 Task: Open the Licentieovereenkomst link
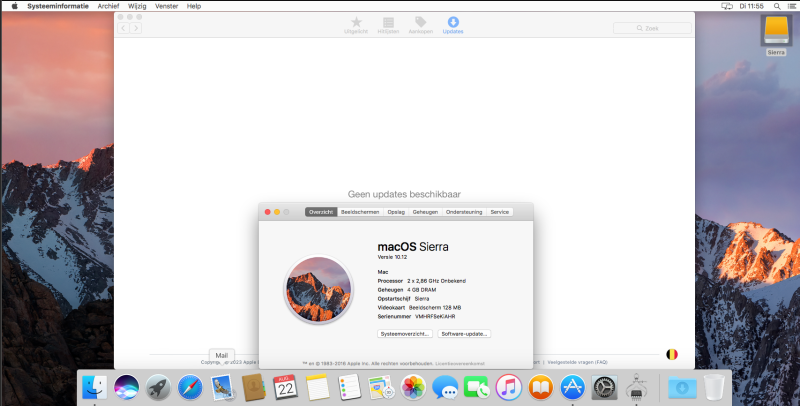[x=460, y=364]
